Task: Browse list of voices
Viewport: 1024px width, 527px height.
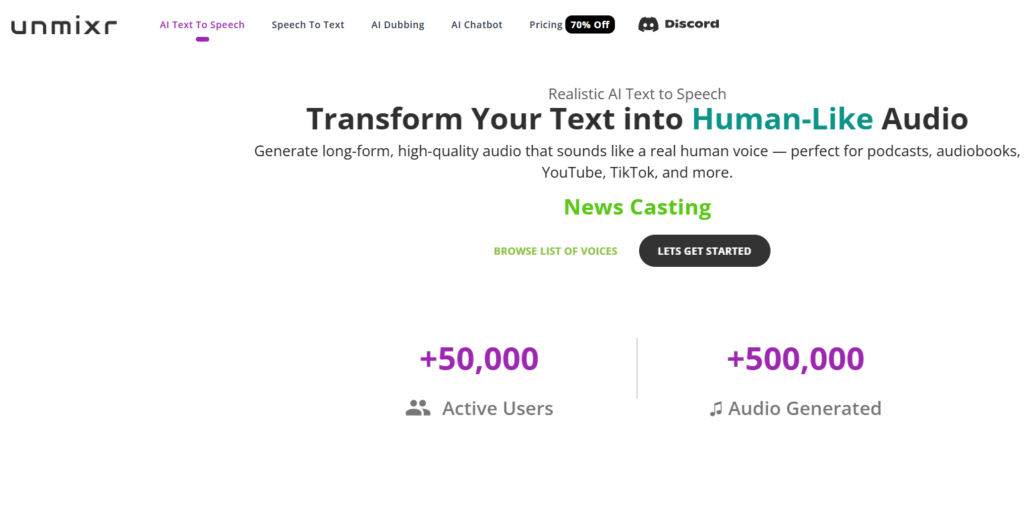Action: pos(555,251)
